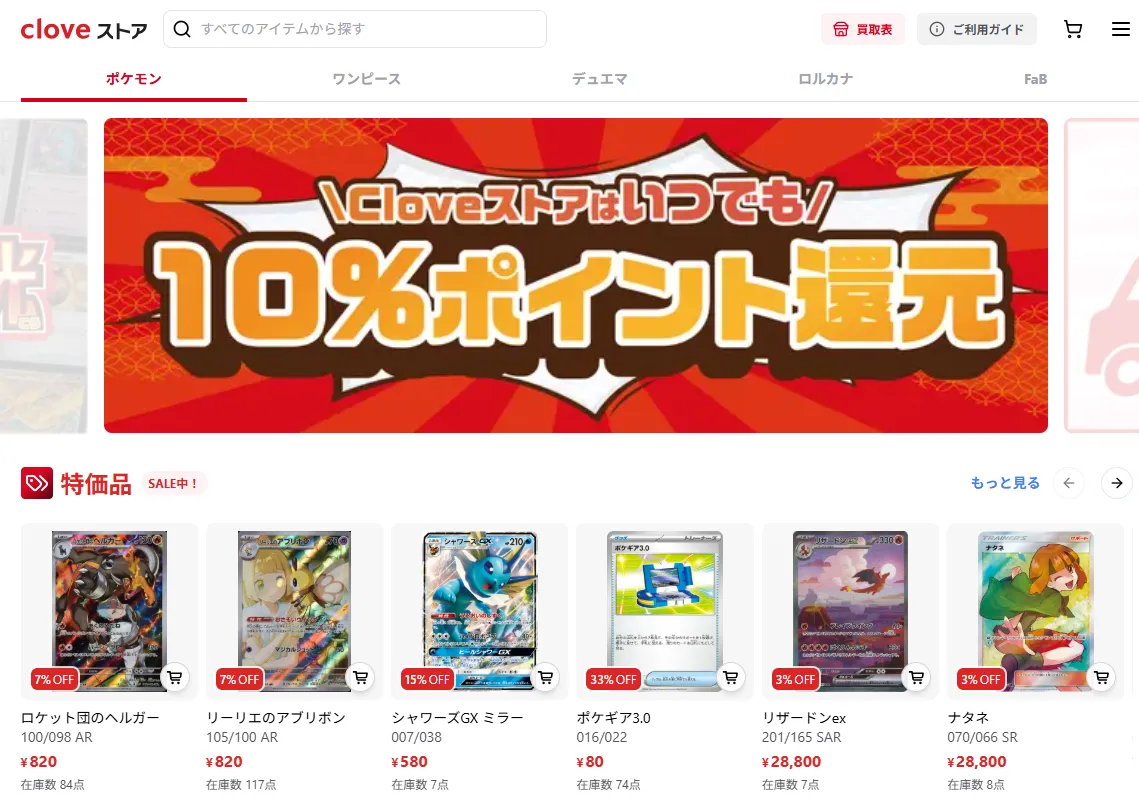
Task: Add リザードンex to cart
Action: coord(917,677)
